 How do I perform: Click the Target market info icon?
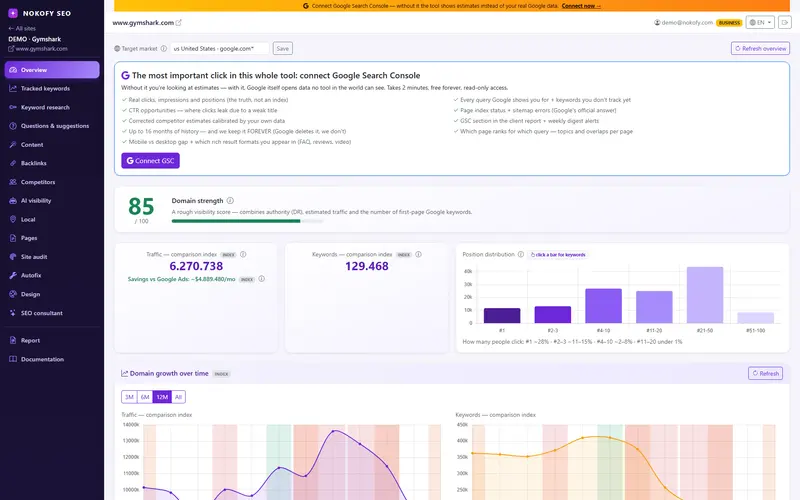164,48
